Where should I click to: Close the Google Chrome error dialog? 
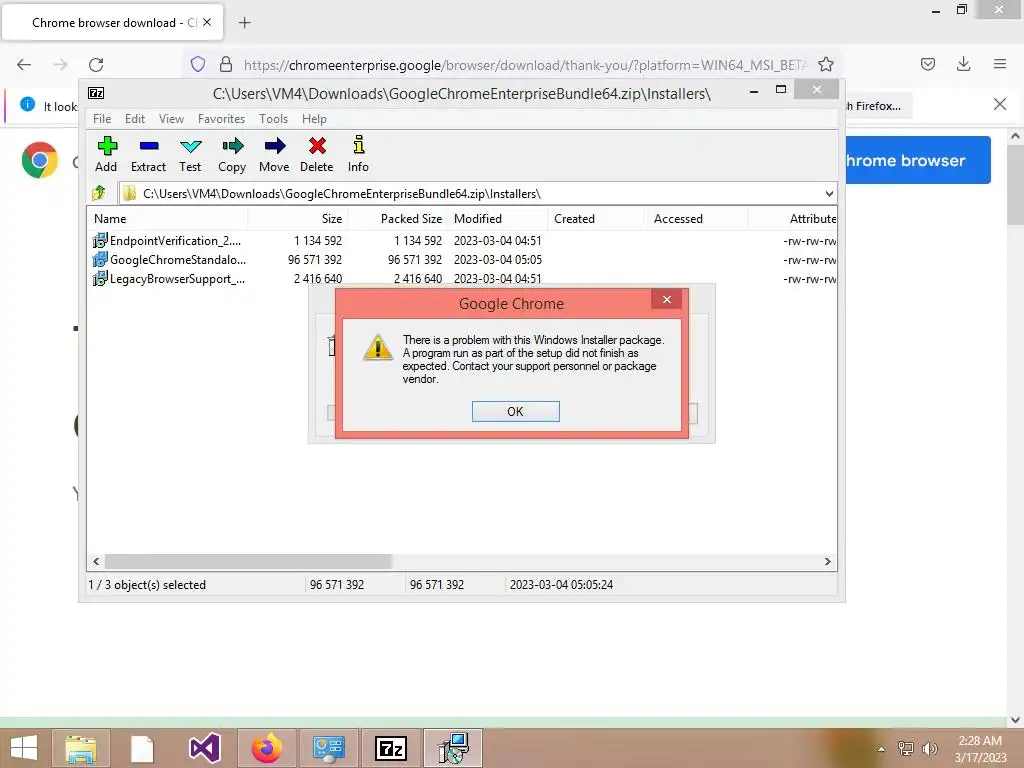(666, 300)
